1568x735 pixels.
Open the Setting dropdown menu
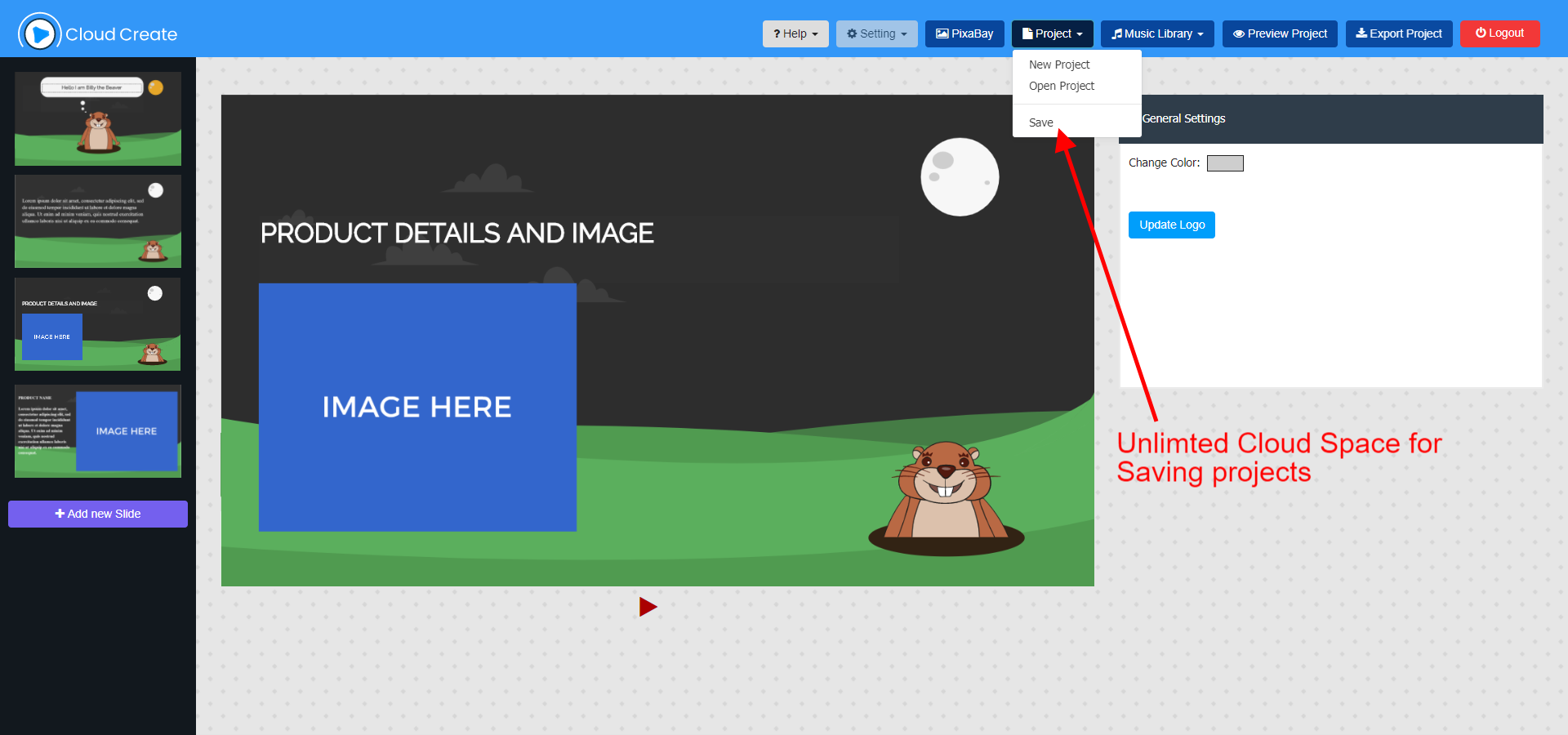[x=876, y=33]
